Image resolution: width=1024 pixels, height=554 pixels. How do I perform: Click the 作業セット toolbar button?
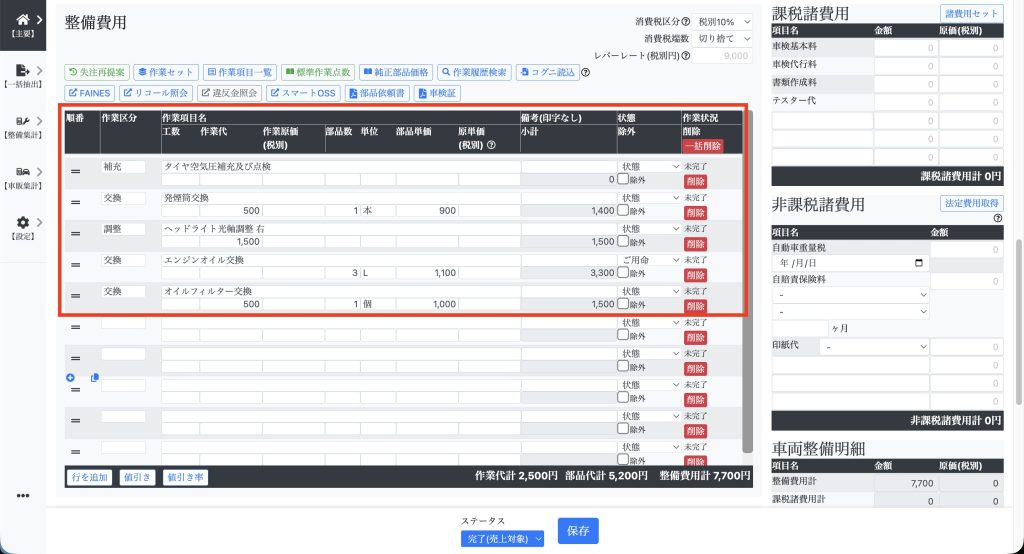[165, 72]
